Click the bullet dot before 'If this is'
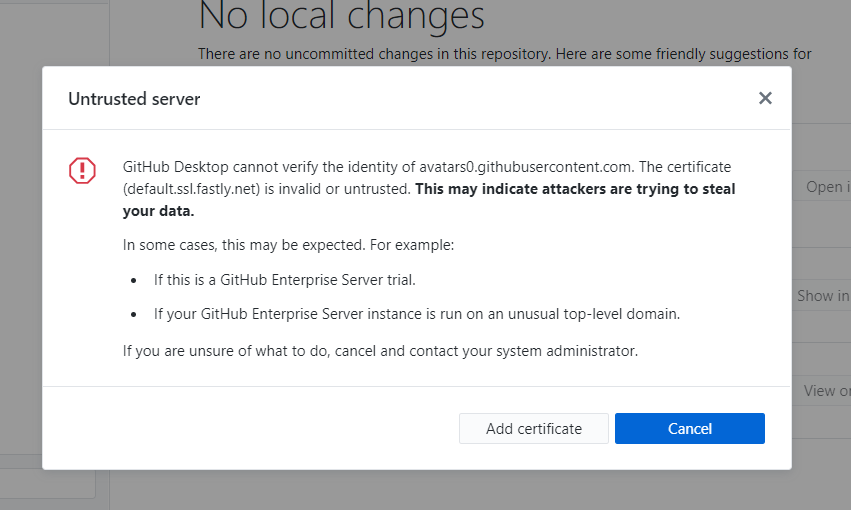851x510 pixels. click(135, 280)
